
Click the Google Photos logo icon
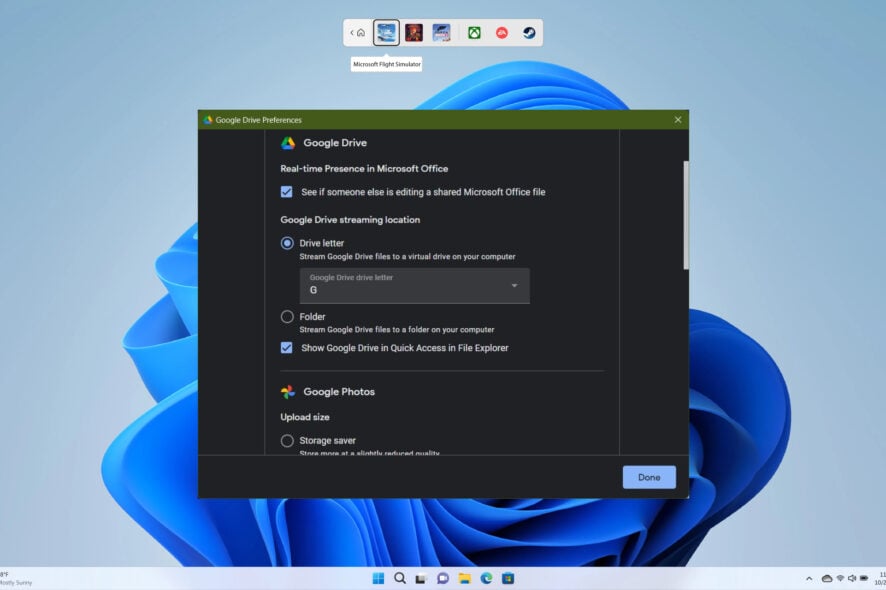tap(288, 391)
